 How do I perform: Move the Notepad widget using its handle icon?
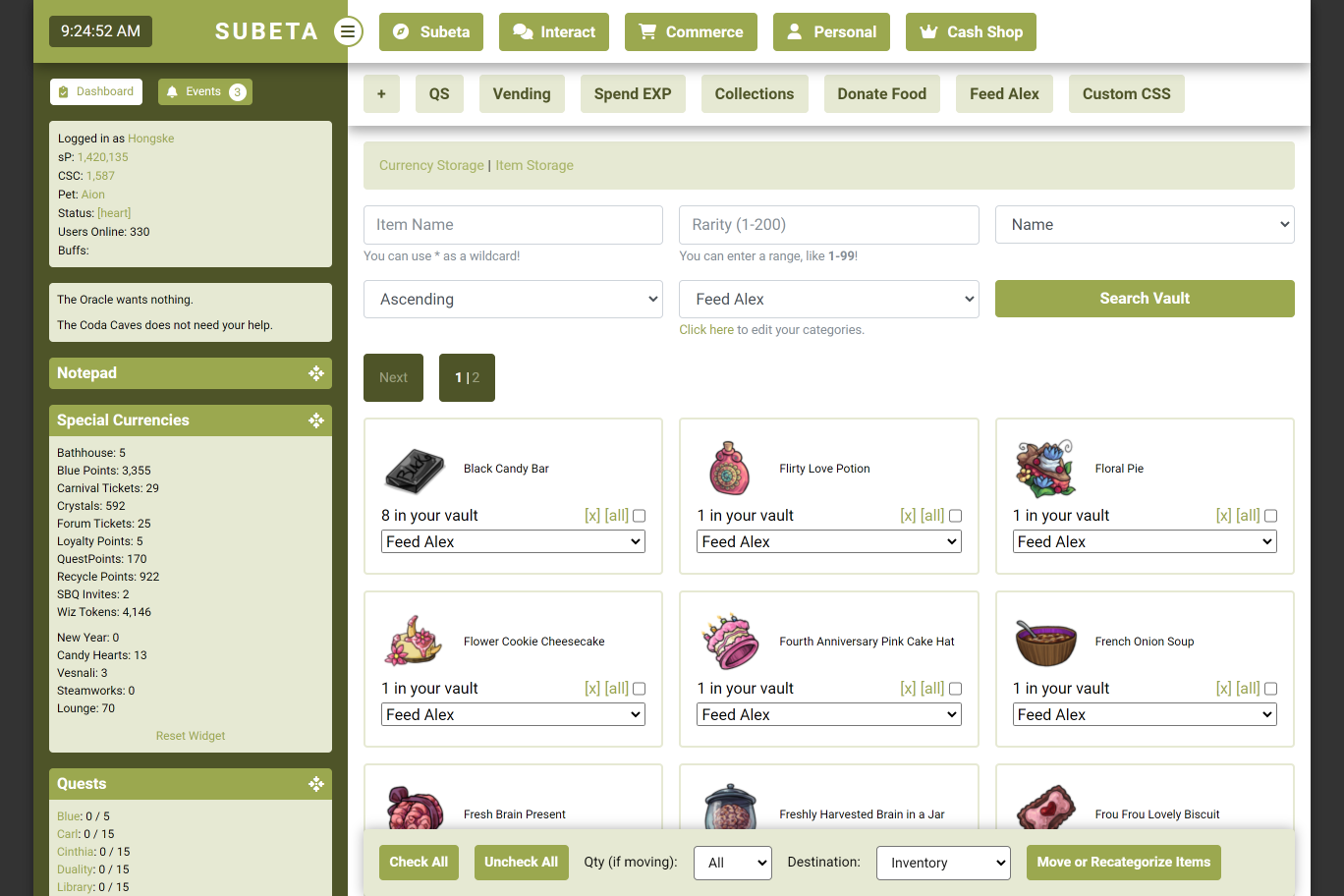point(316,373)
